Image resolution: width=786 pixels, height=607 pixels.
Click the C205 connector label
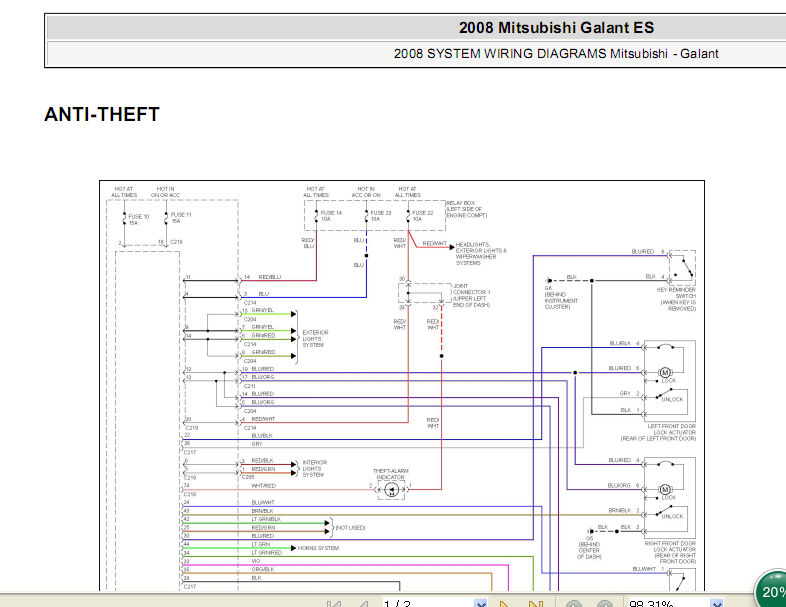point(248,477)
